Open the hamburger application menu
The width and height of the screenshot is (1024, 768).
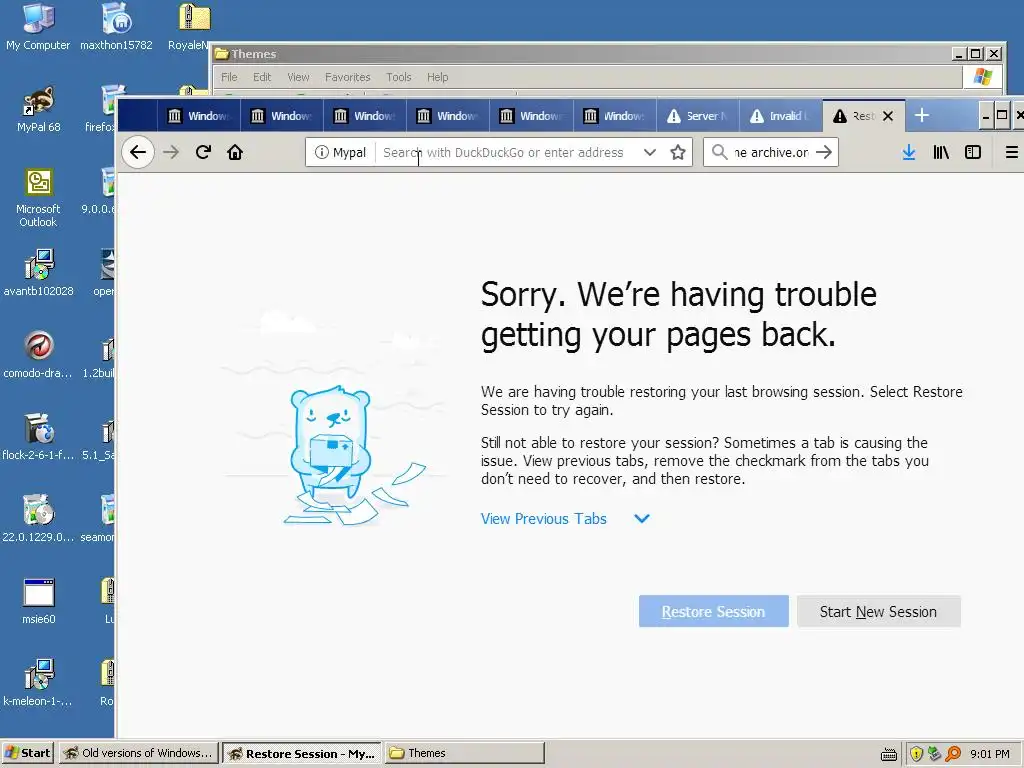[1012, 152]
